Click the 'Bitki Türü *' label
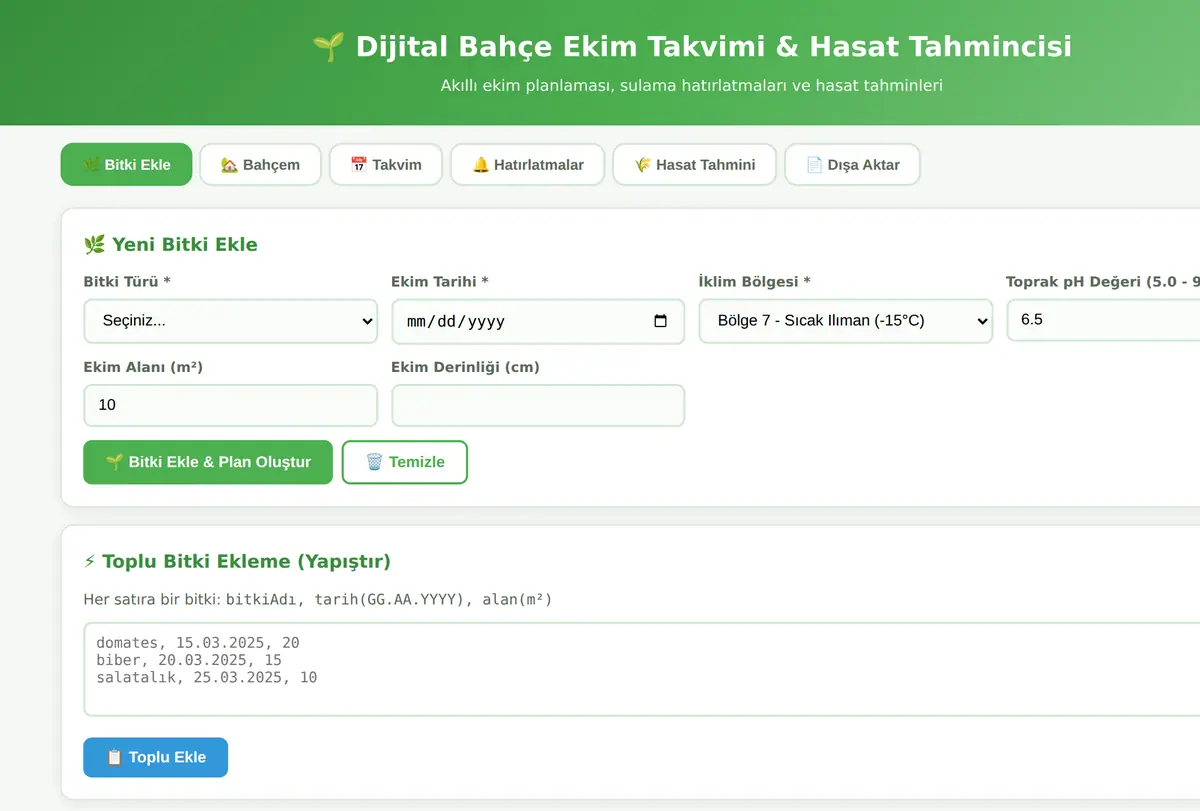 [x=127, y=282]
